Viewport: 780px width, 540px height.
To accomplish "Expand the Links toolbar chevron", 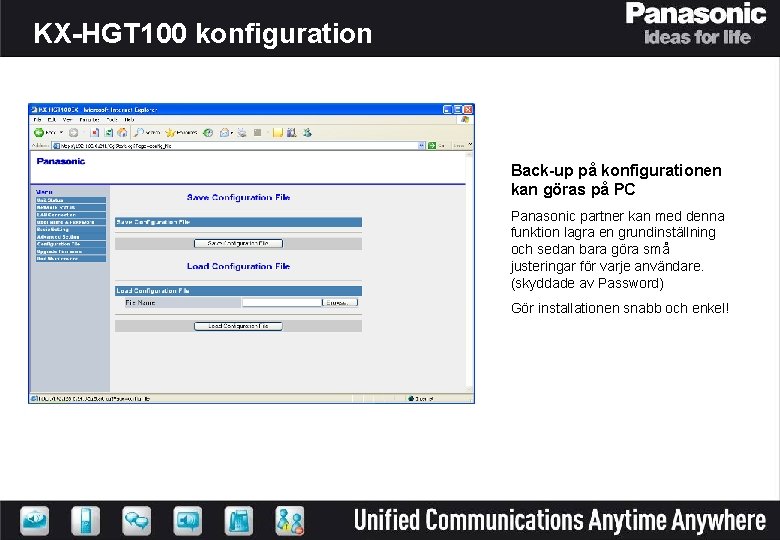I will 470,145.
